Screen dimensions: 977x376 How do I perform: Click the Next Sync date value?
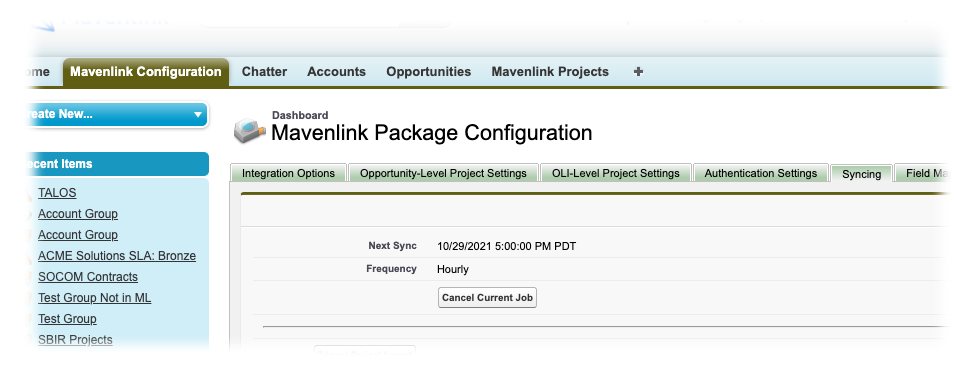coord(507,246)
